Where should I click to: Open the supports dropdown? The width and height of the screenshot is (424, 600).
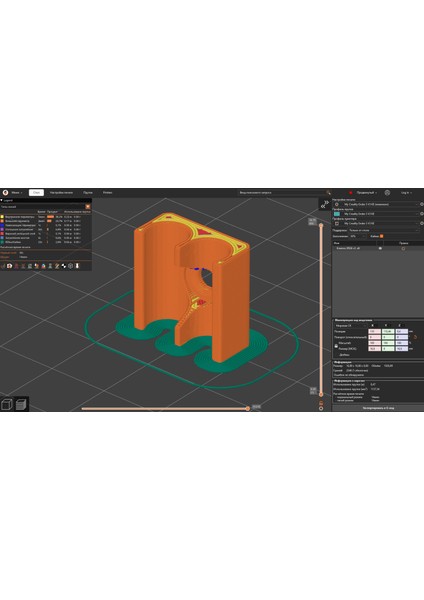[x=383, y=230]
